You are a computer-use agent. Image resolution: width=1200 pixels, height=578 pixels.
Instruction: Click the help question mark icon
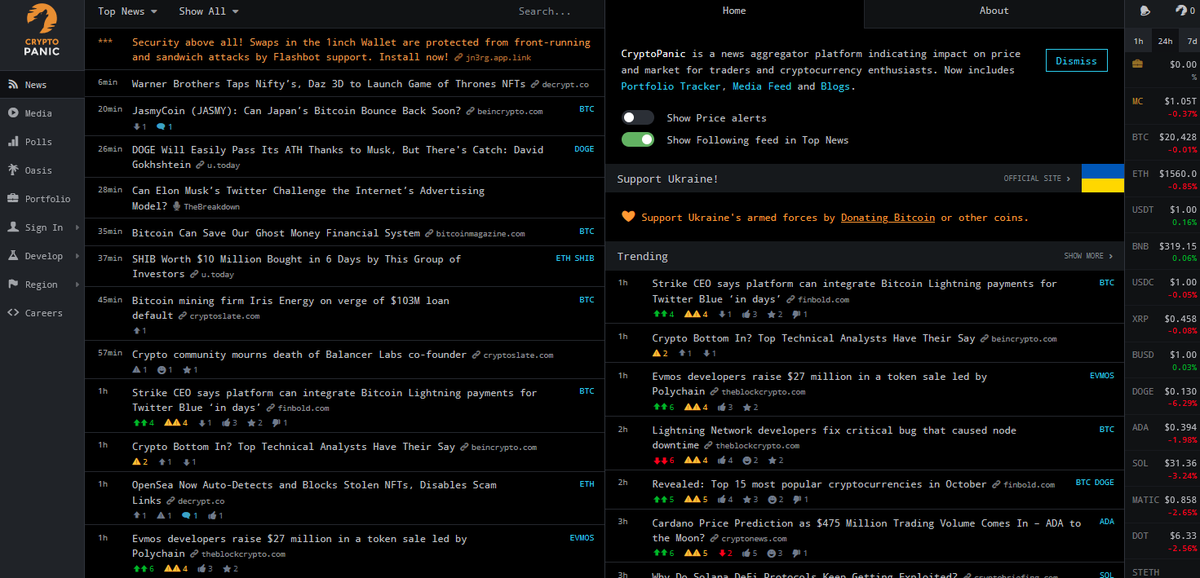coord(1181,11)
